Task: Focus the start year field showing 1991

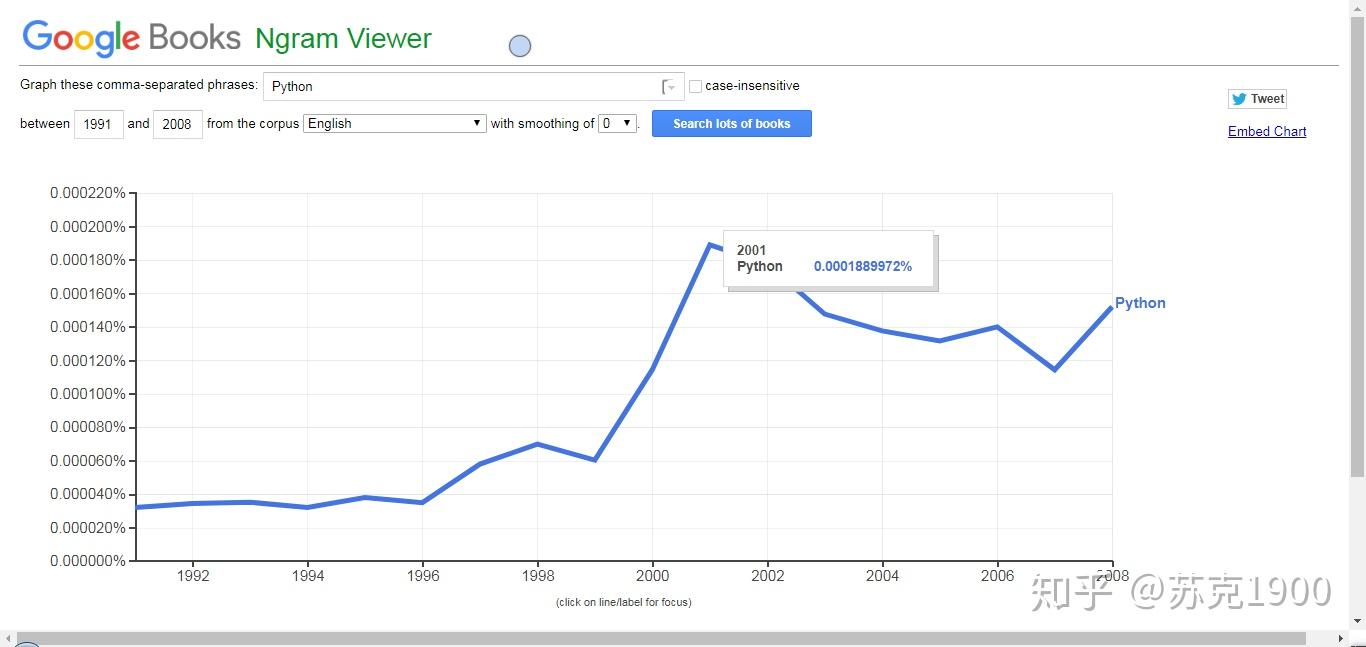Action: coord(98,124)
